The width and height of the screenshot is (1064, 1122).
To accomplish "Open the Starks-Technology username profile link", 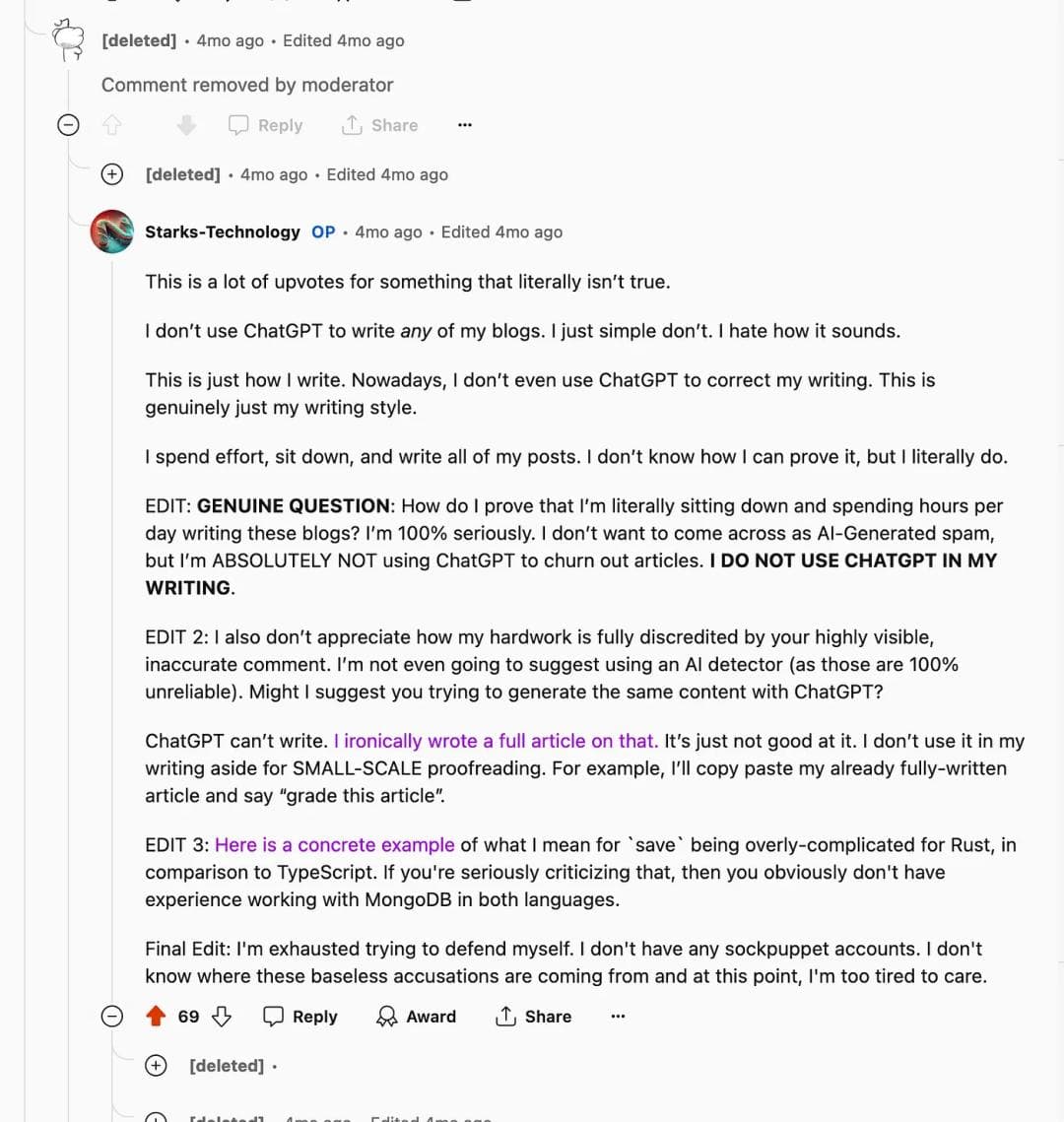I will [x=223, y=231].
